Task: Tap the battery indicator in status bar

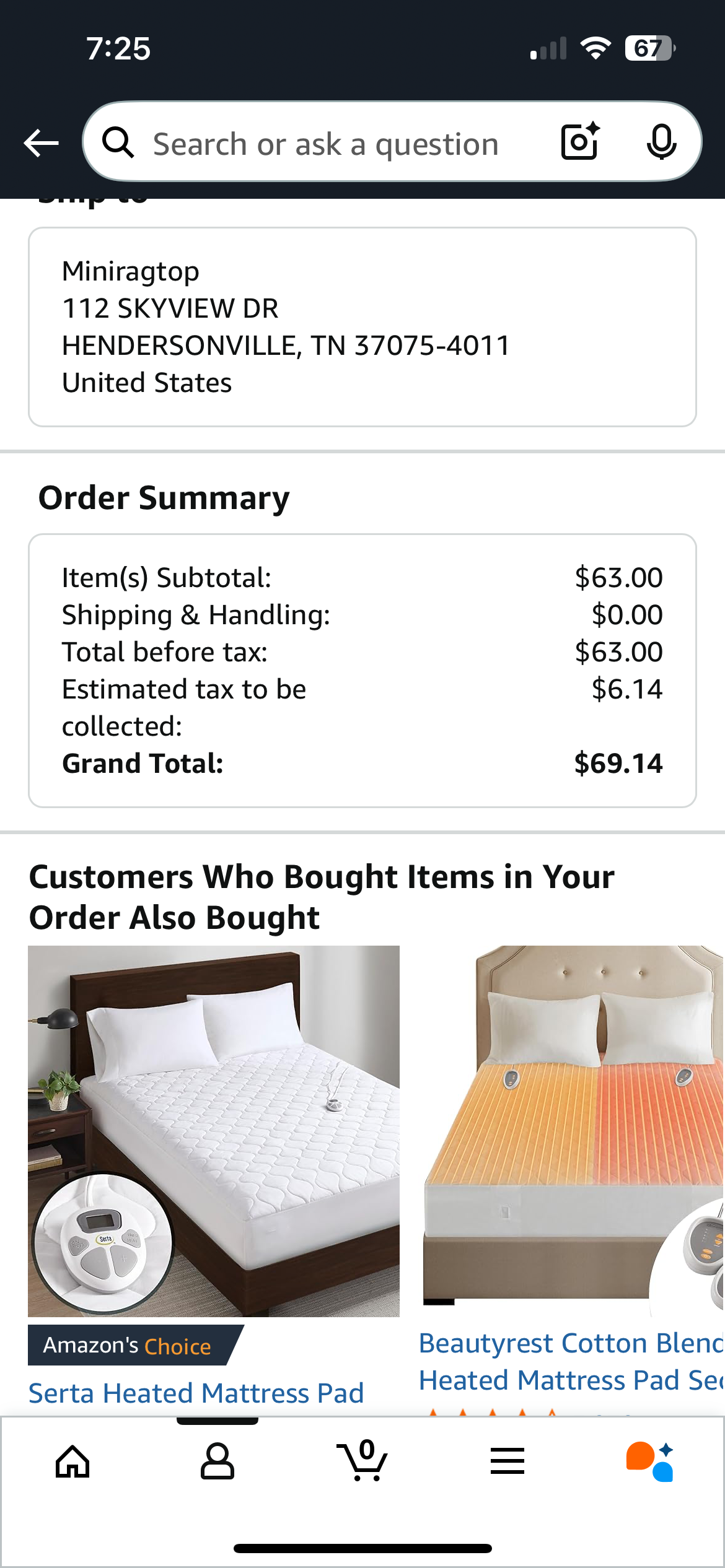Action: [650, 48]
